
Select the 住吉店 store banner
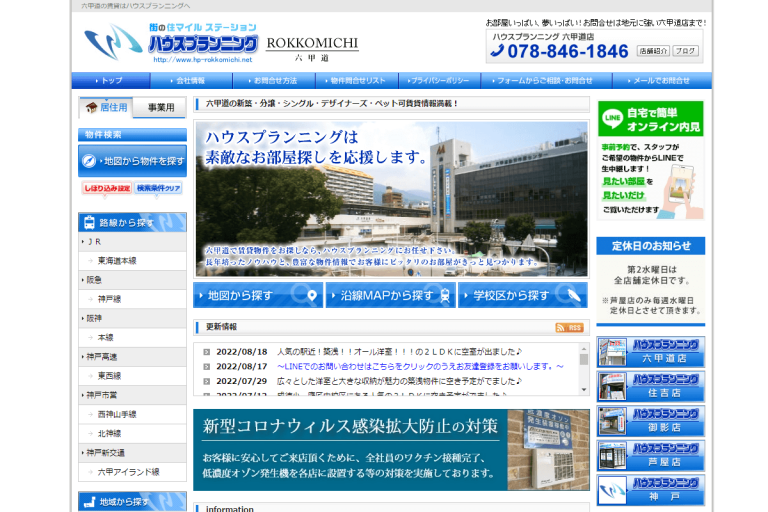click(x=650, y=386)
